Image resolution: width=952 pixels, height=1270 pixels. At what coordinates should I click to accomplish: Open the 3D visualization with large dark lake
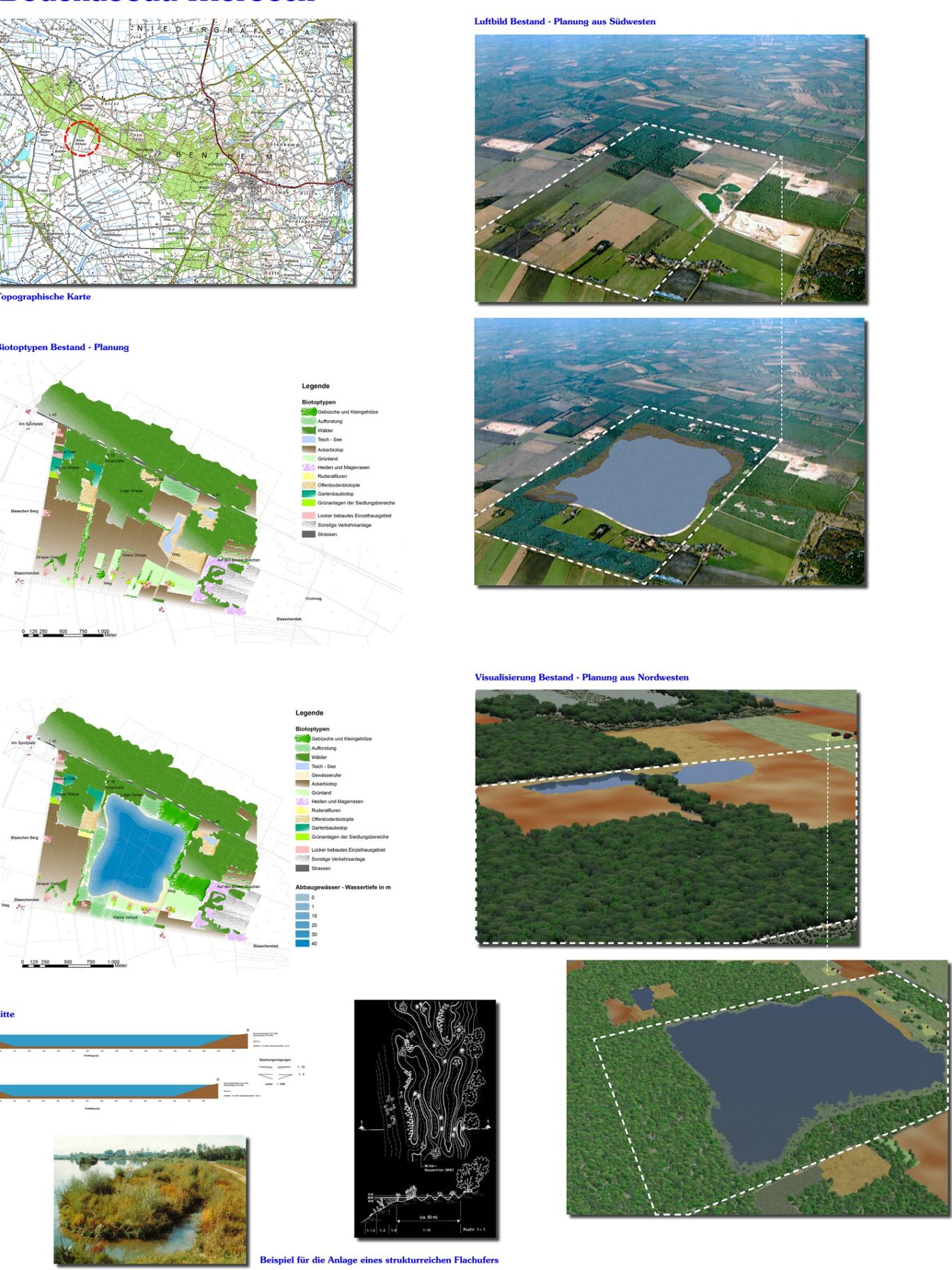pyautogui.click(x=757, y=1087)
